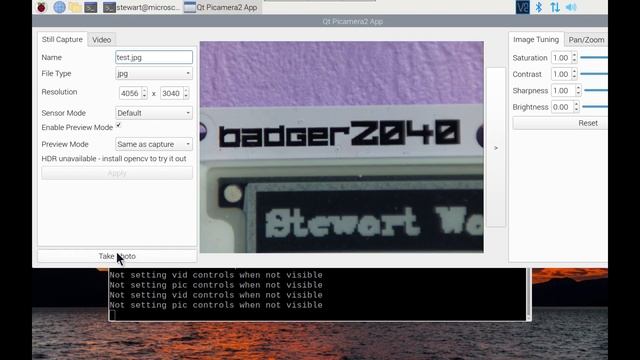Click the Brightness value field
Screen dimensions: 640x360
point(562,107)
